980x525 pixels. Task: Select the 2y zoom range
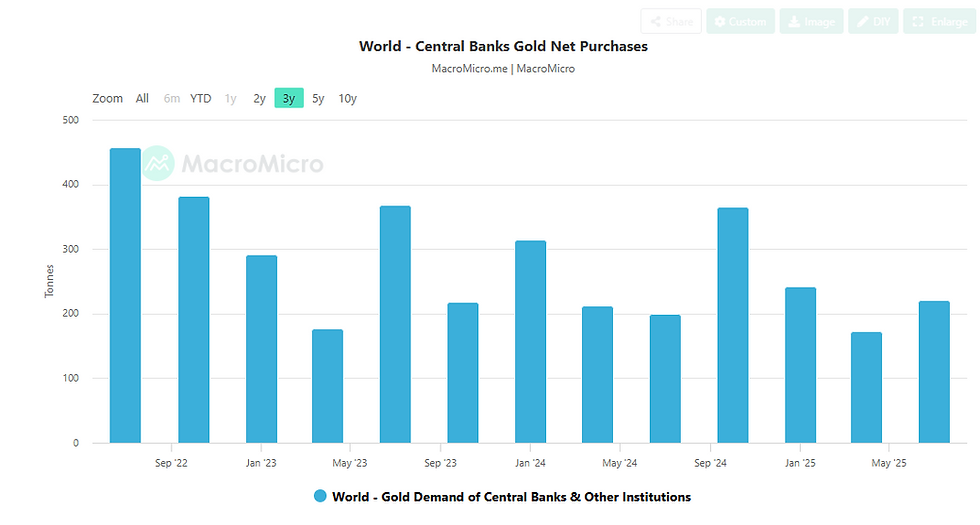point(259,98)
